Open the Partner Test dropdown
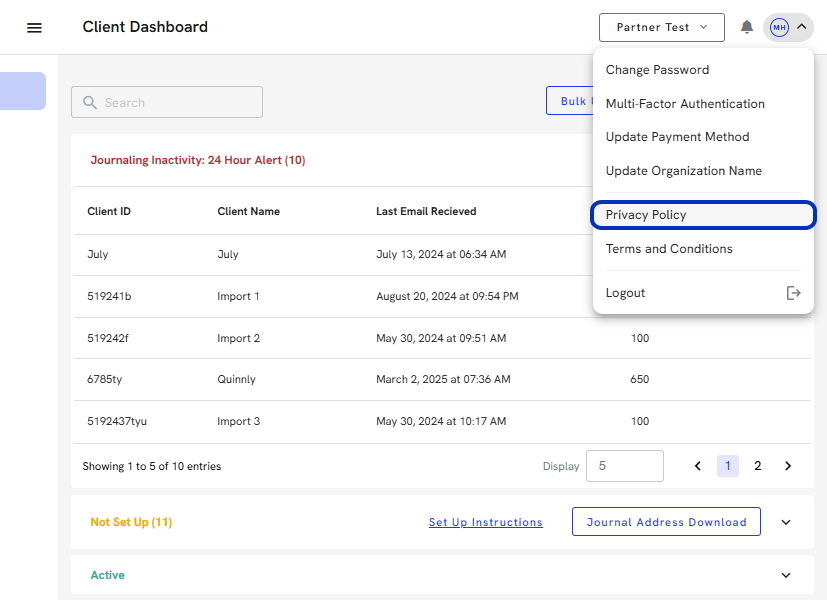 point(661,27)
